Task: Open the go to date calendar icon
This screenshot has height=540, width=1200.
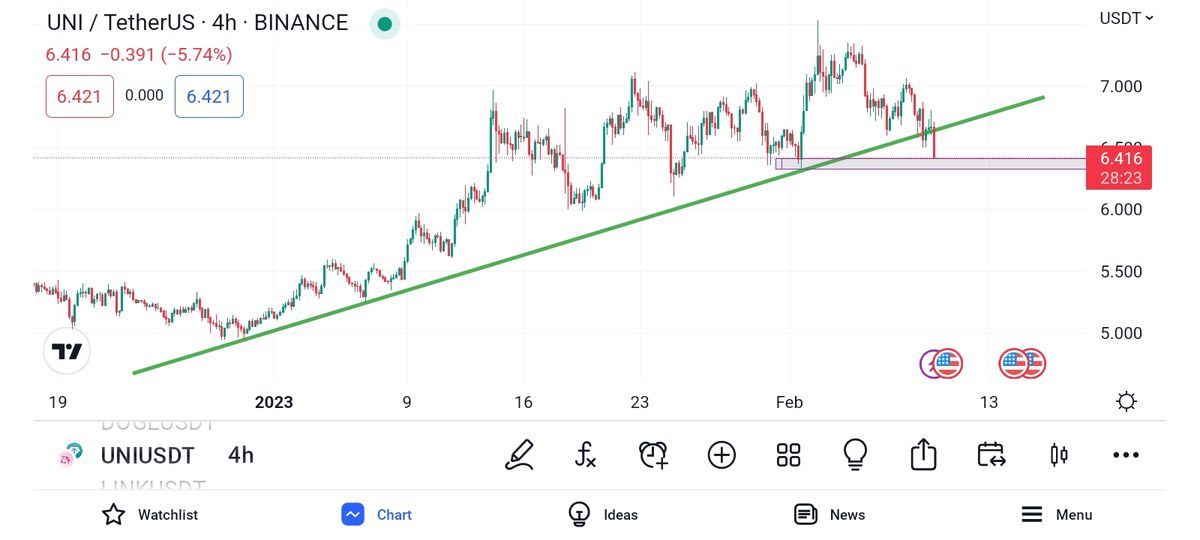Action: [x=991, y=455]
